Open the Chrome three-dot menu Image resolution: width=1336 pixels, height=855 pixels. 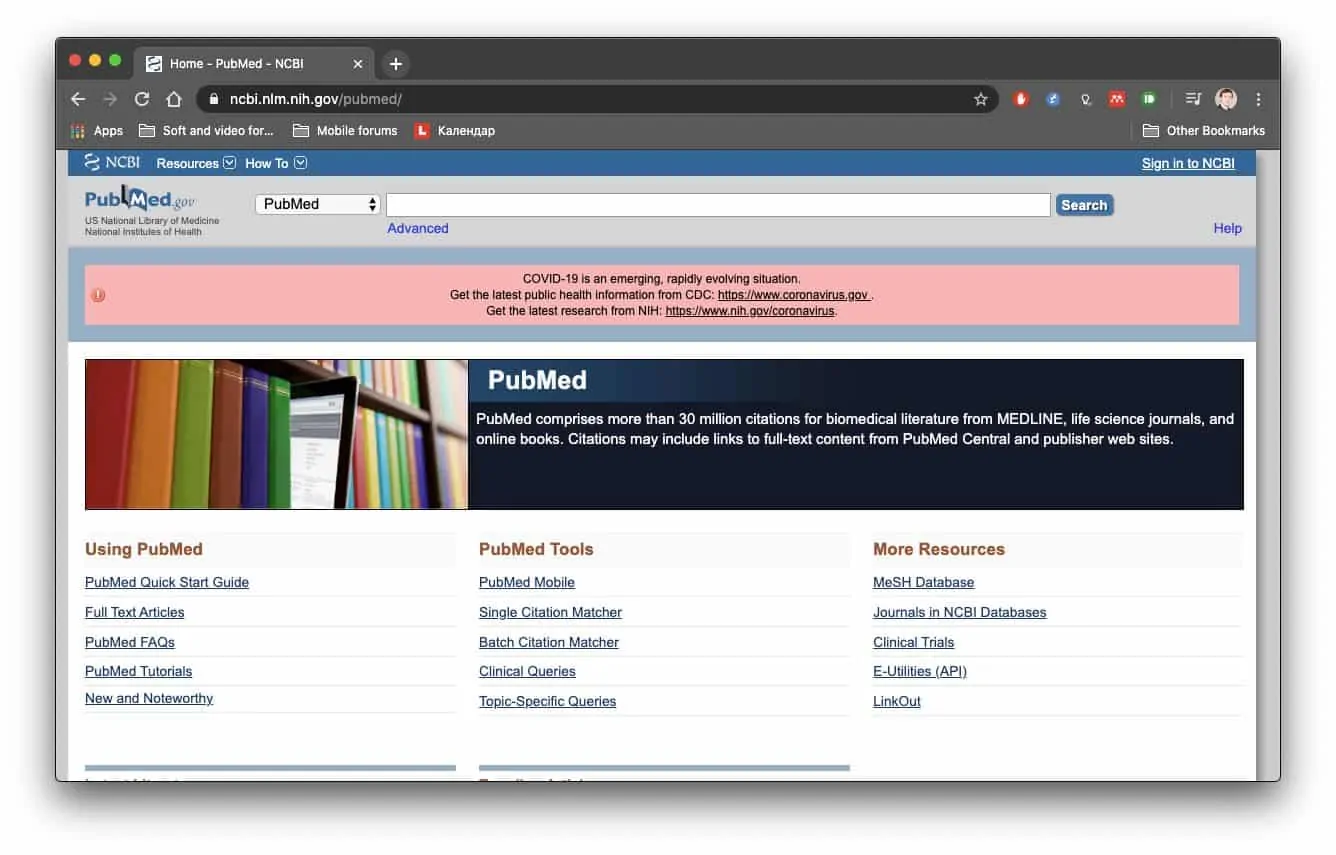click(1258, 99)
